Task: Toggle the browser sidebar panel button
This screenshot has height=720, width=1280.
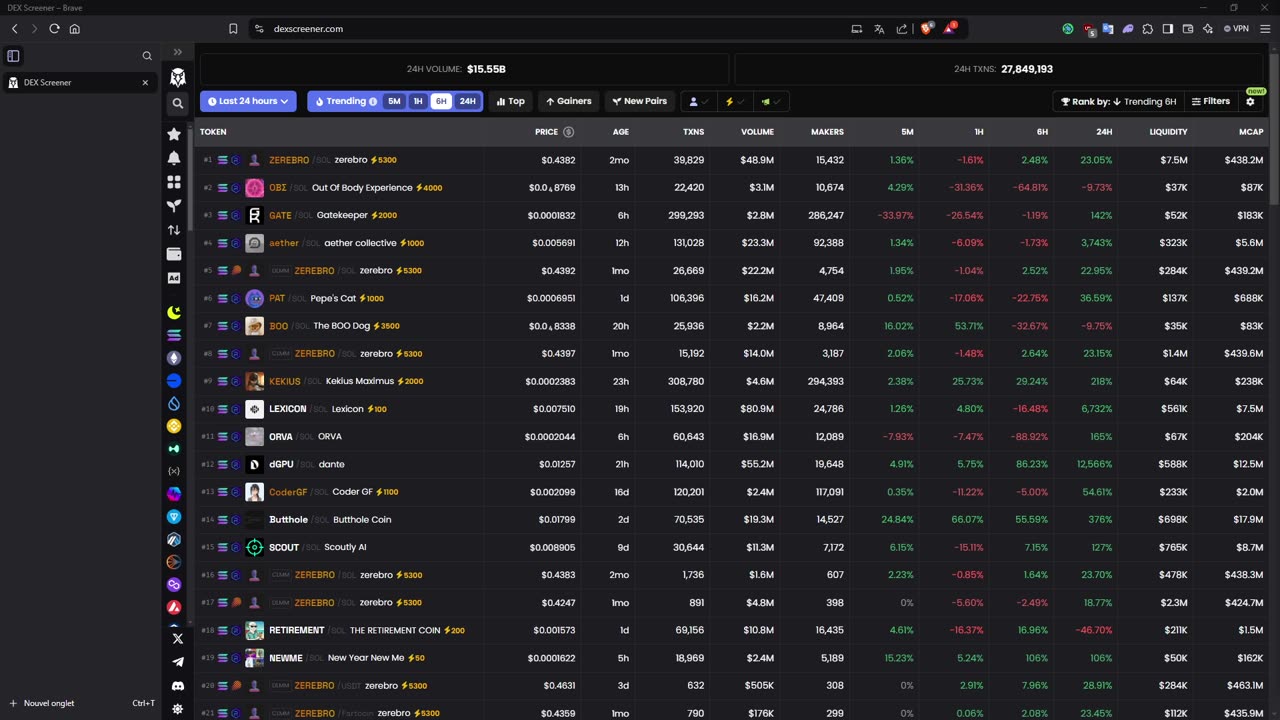Action: click(x=1167, y=29)
